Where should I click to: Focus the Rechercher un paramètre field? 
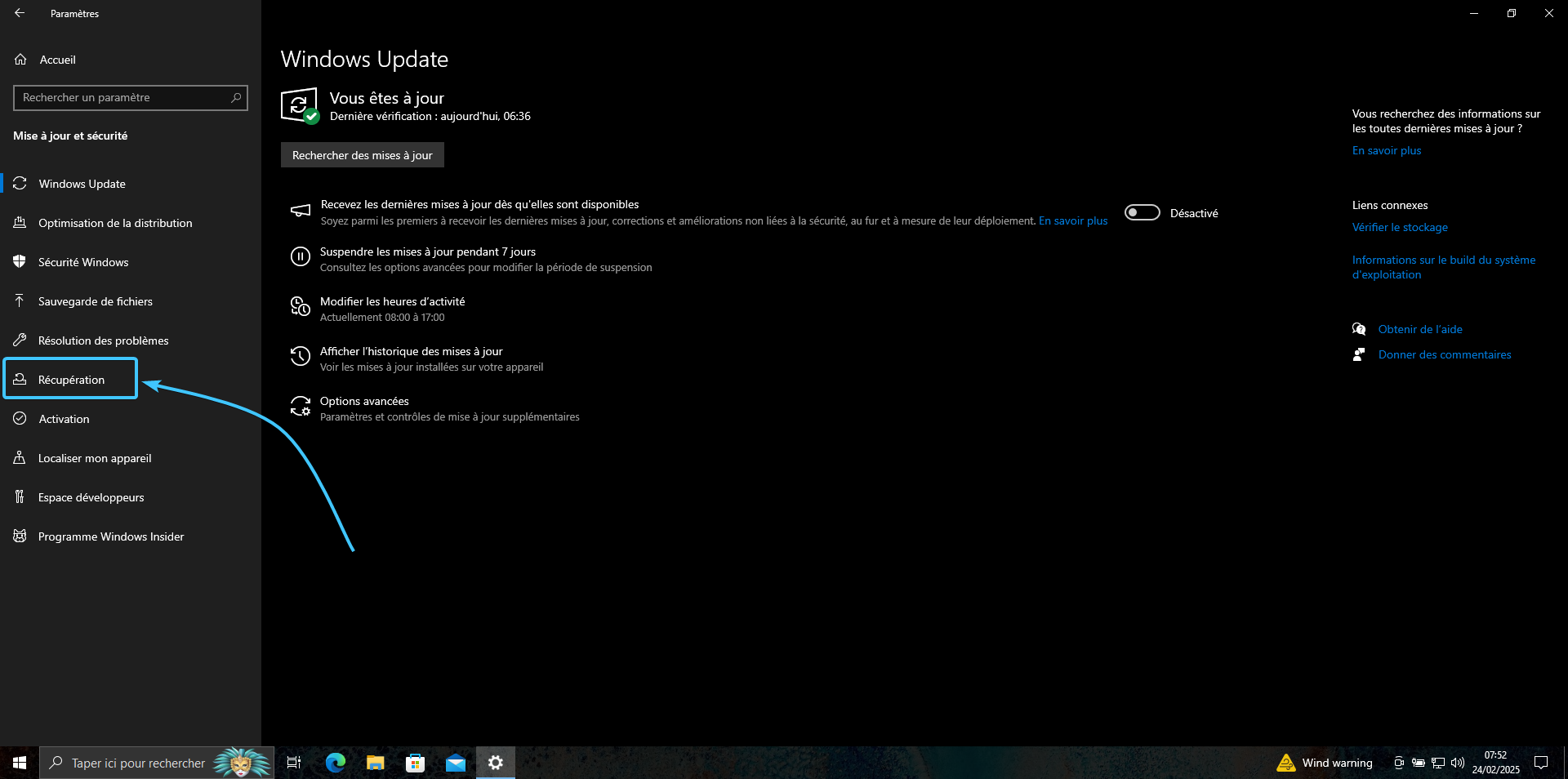131,97
